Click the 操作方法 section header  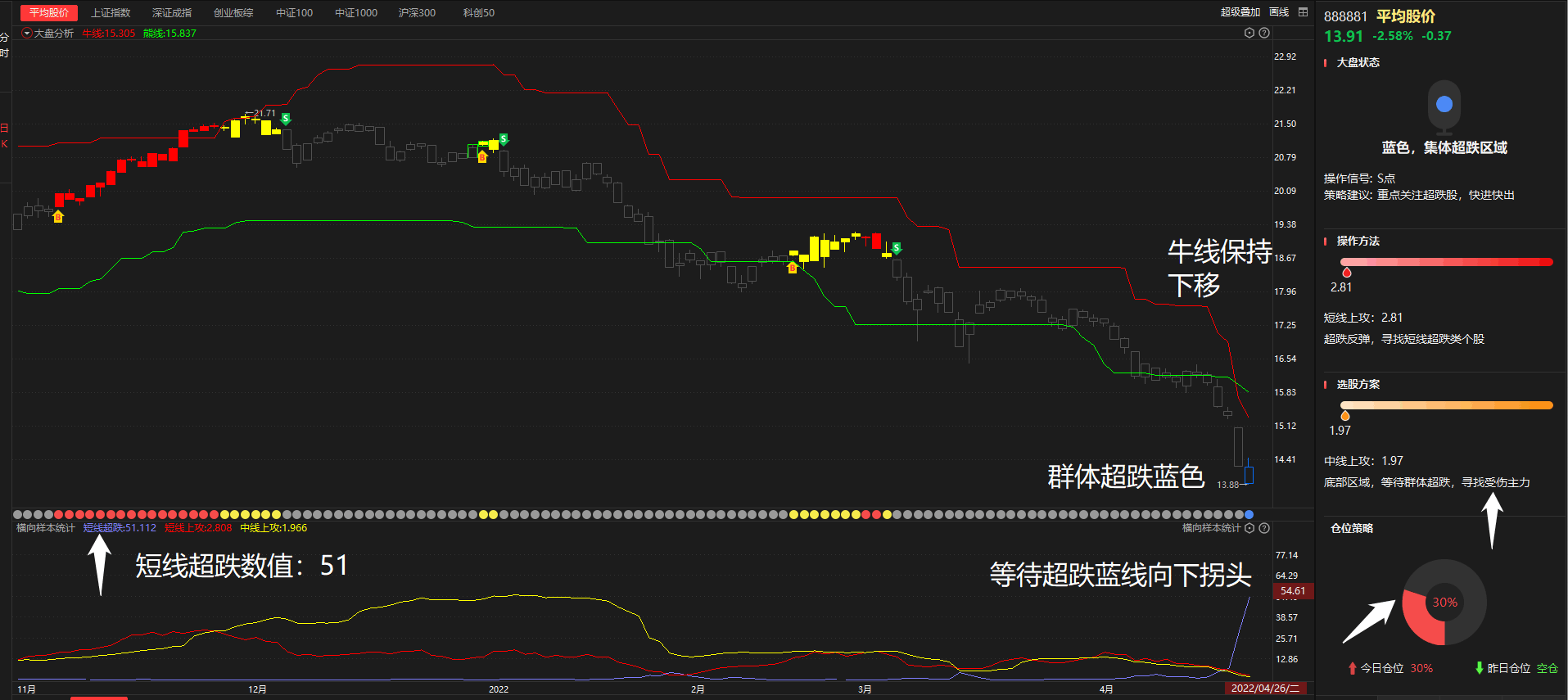1358,241
